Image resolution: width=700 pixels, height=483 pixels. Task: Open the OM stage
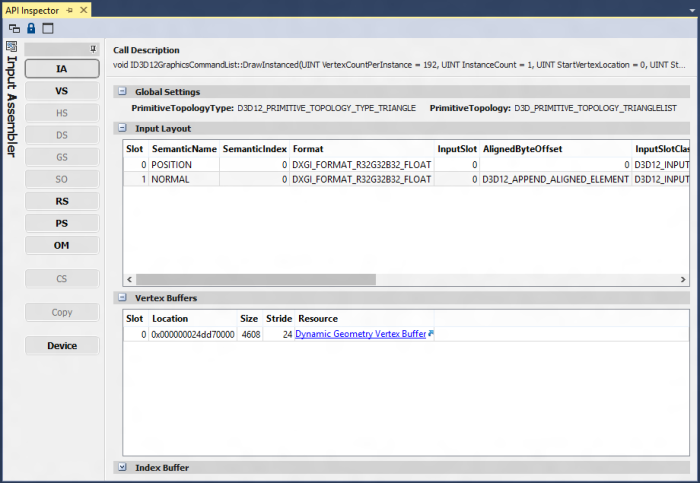pyautogui.click(x=62, y=246)
